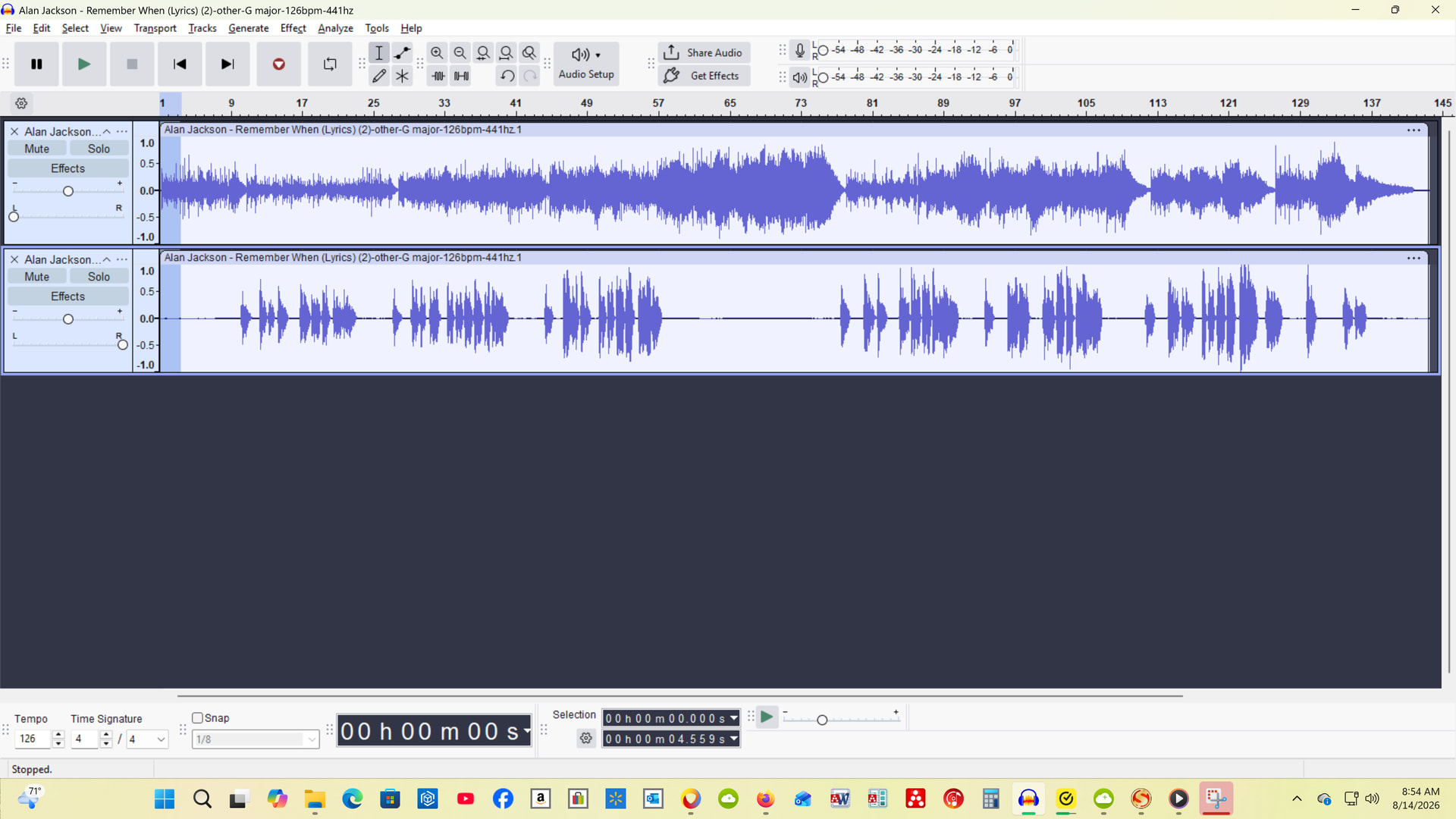
Task: Select the Multi-tool asterisk icon
Action: coord(402,76)
